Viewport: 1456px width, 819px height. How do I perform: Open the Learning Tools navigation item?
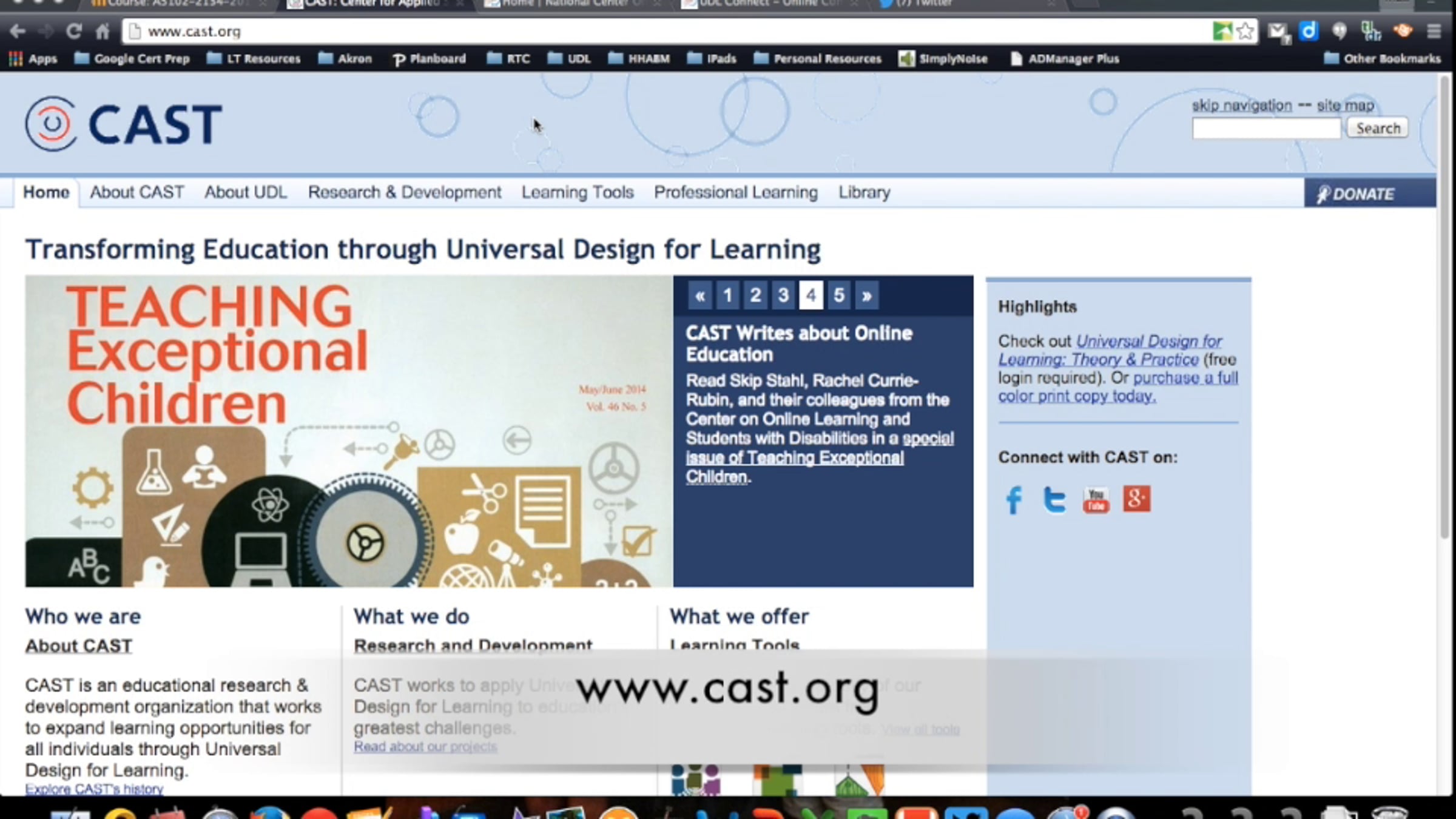[x=578, y=192]
